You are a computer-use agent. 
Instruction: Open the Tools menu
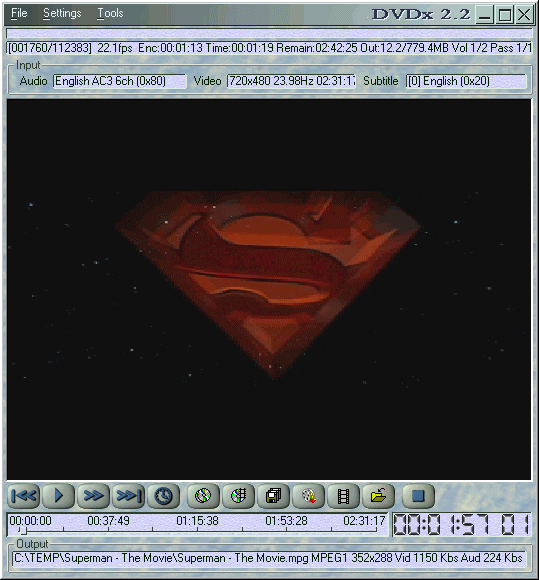(x=110, y=13)
